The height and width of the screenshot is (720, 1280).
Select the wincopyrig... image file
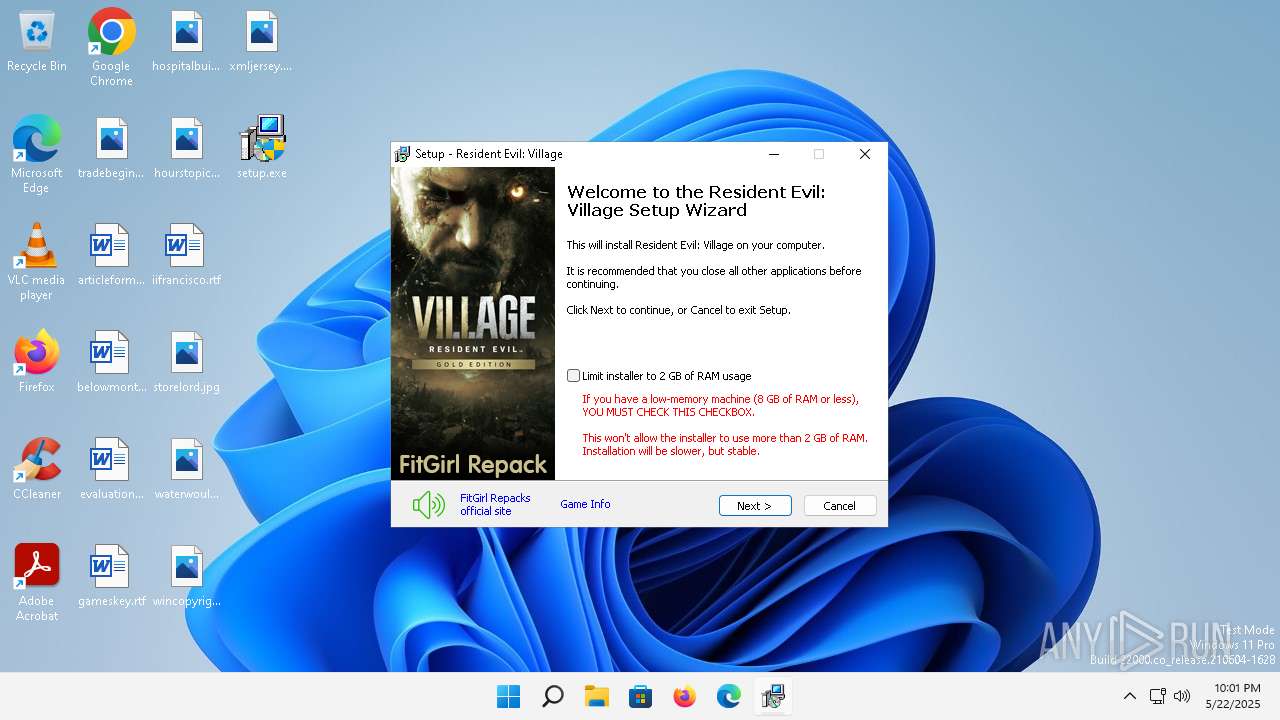(186, 577)
